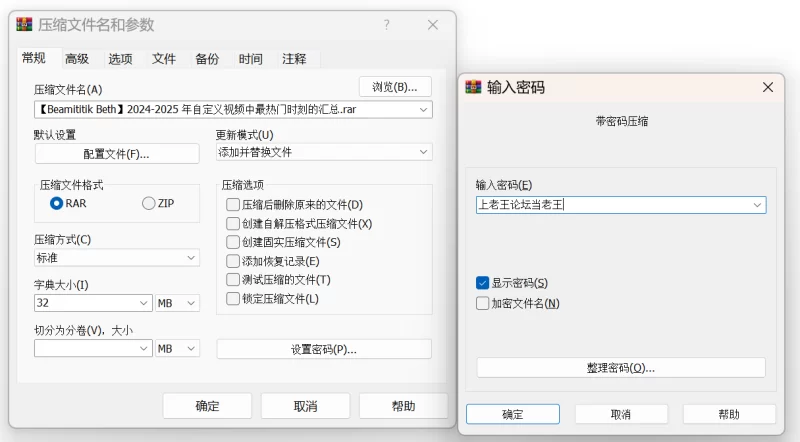Viewport: 800px width, 442px height.
Task: Expand the 更新模式 dropdown
Action: [423, 153]
